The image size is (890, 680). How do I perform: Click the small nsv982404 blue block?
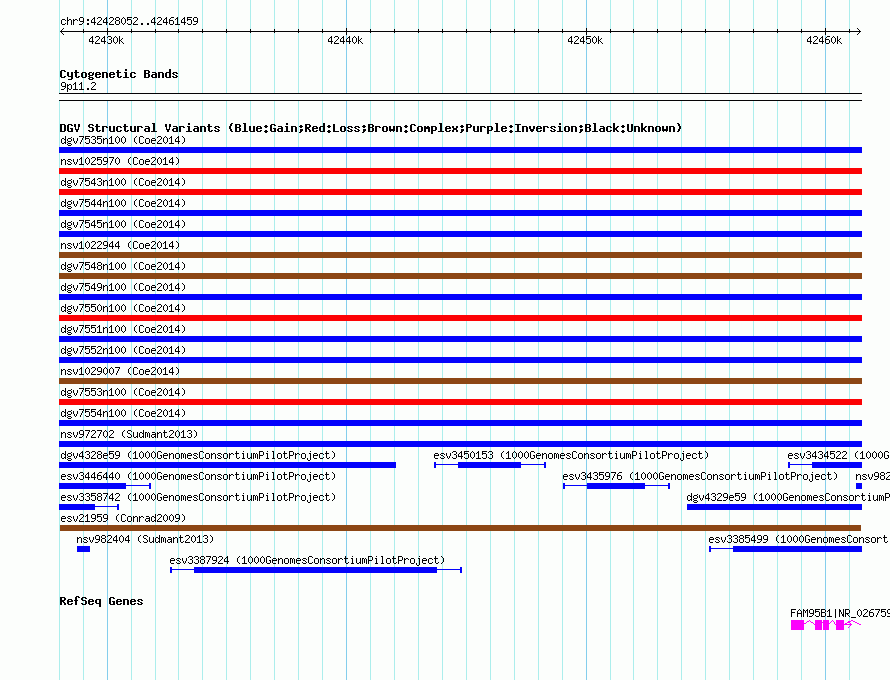83,549
